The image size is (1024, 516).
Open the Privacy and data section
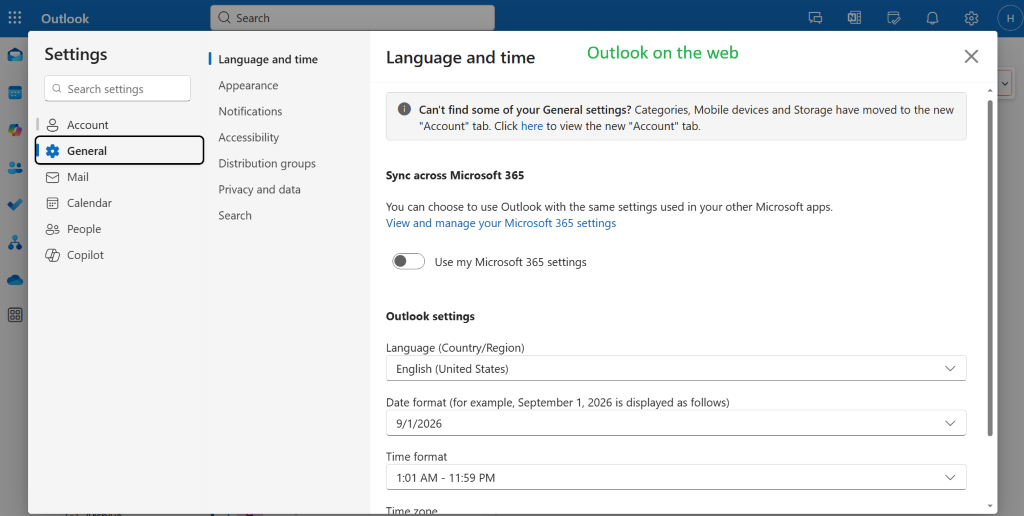259,189
